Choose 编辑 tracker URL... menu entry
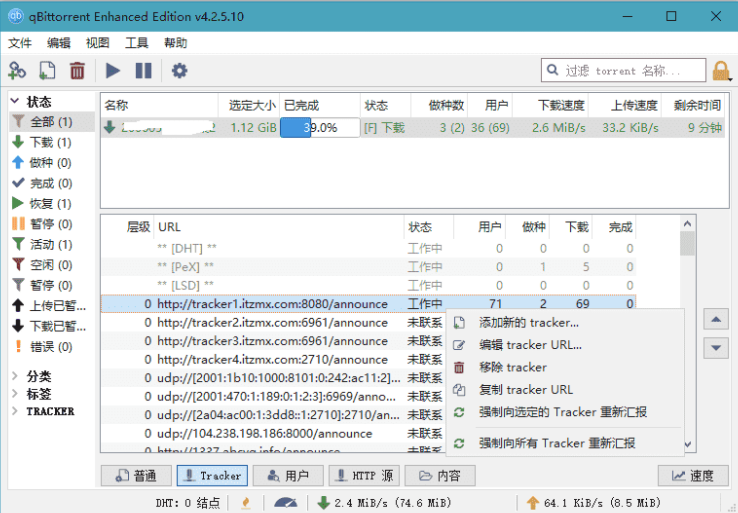The image size is (738, 513). coord(565,345)
